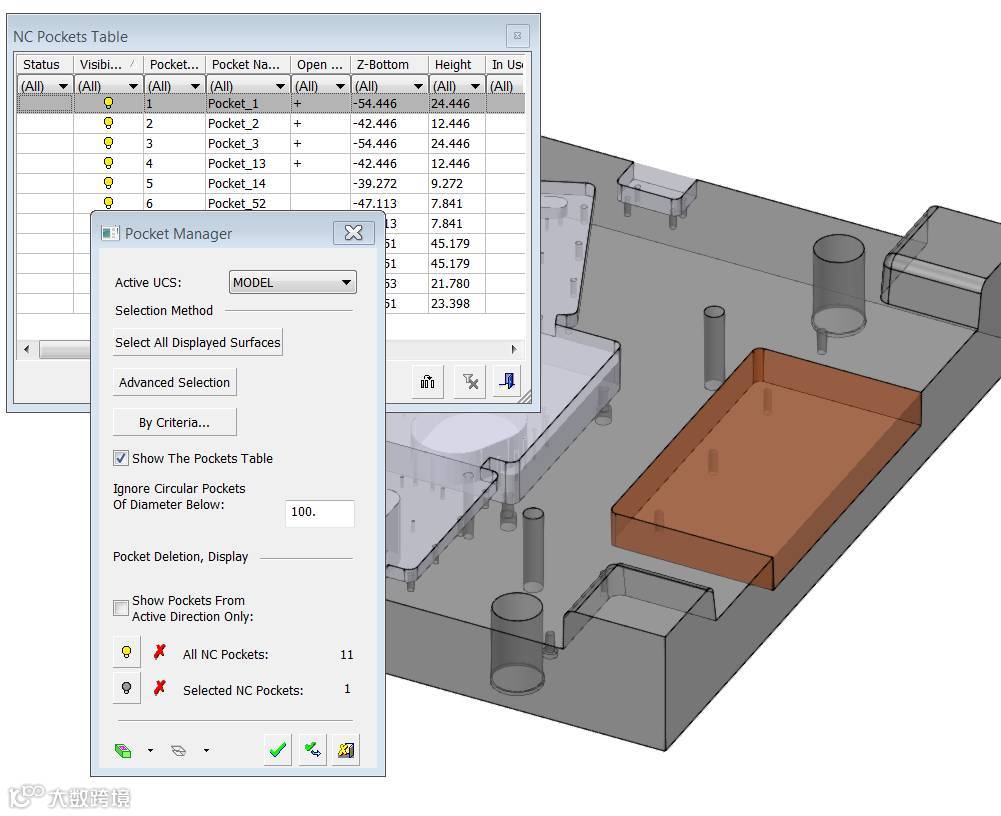Click the reorder columns icon in Pockets Table
This screenshot has height=816, width=1001.
(x=427, y=382)
